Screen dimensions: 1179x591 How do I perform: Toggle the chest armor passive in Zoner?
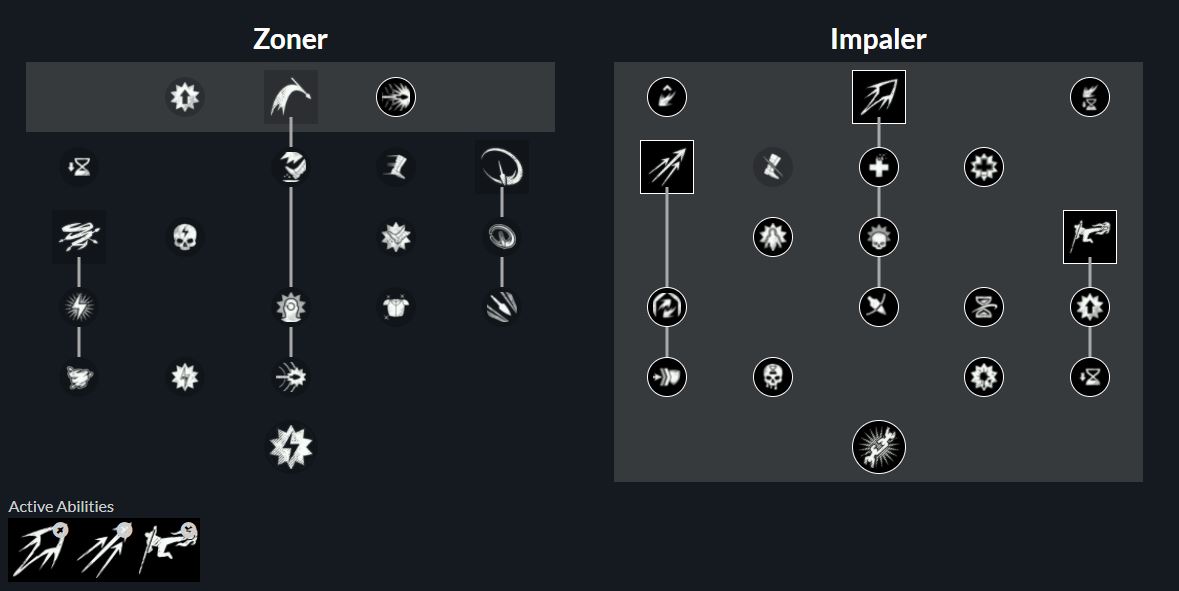tap(397, 306)
